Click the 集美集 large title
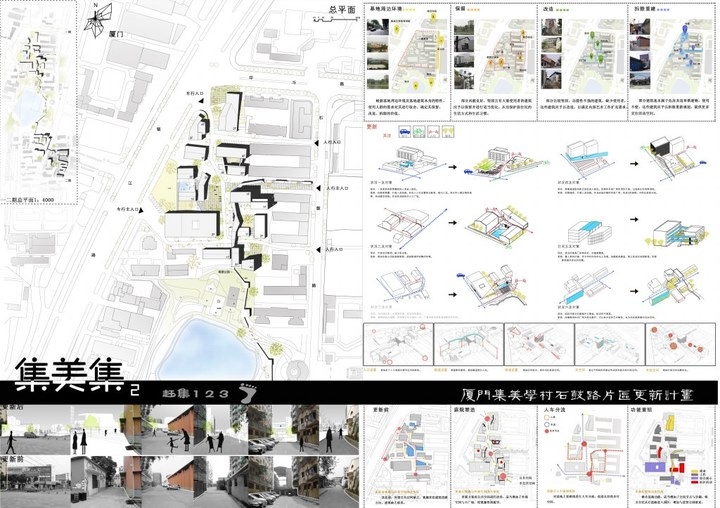This screenshot has height=508, width=720. coord(70,375)
